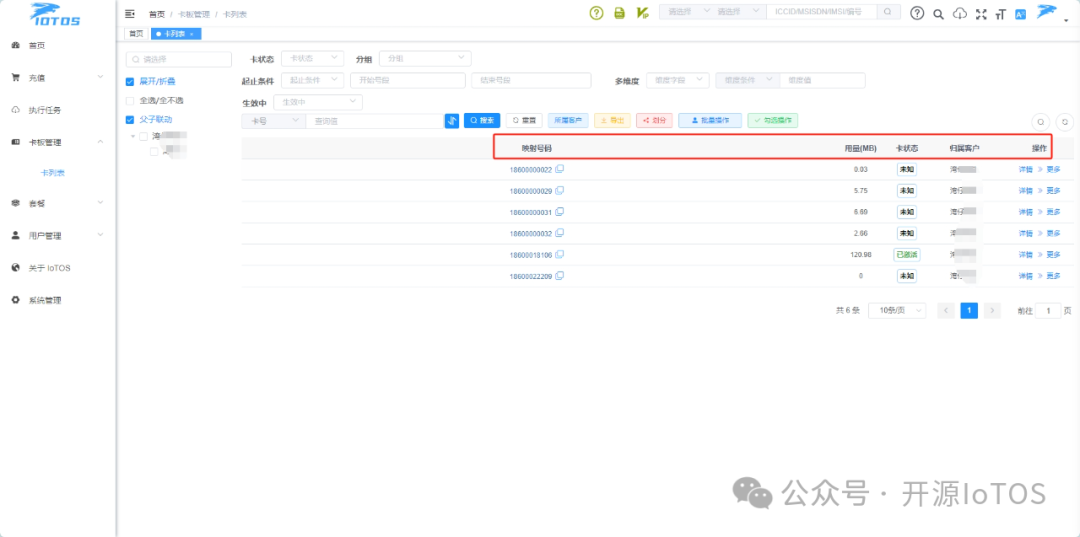Expand the 用户管理 sidebar menu
This screenshot has height=537, width=1080.
(x=58, y=235)
